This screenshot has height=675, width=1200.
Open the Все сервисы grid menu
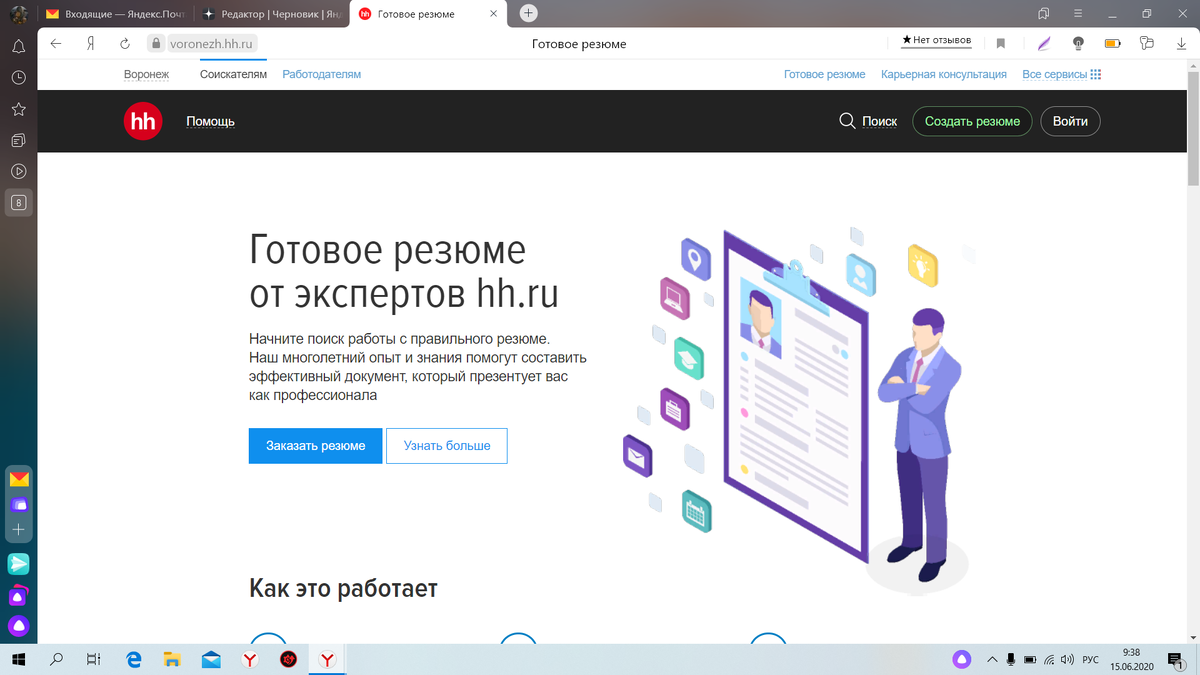1095,74
